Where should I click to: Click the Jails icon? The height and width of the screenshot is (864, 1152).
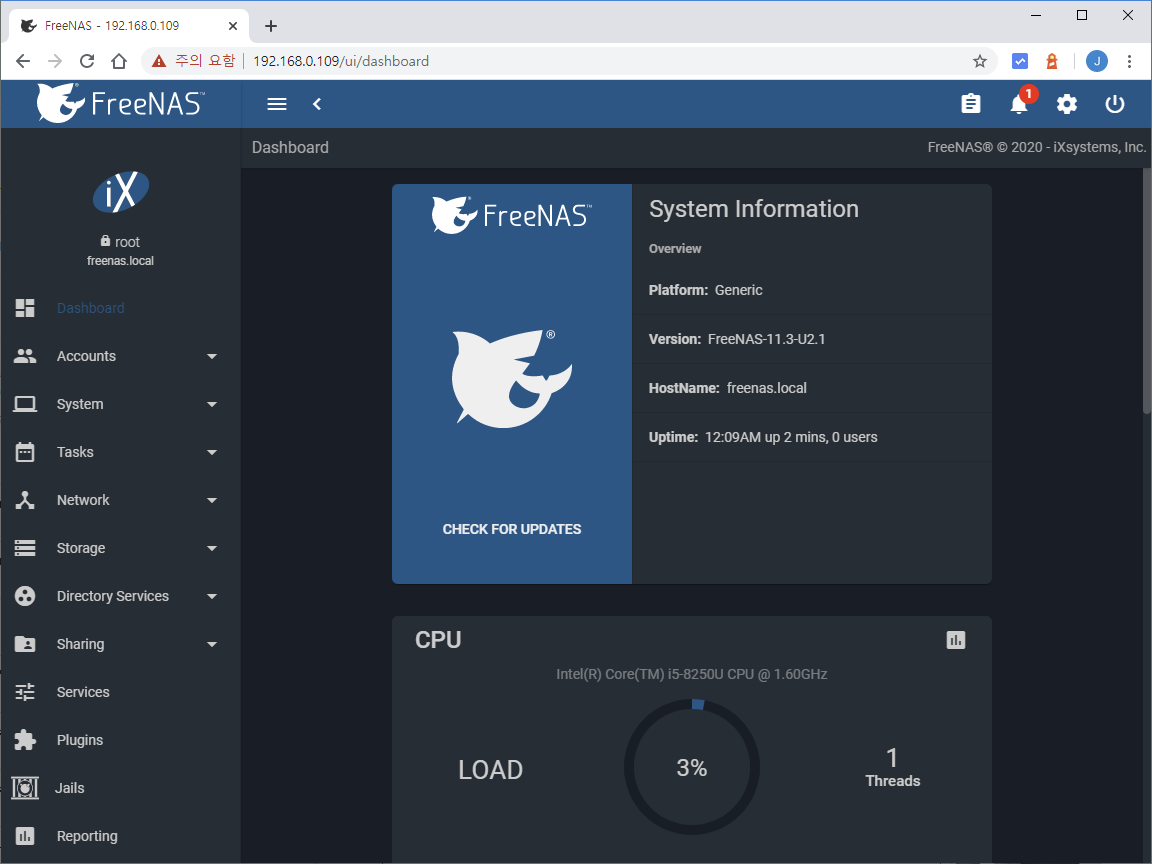pyautogui.click(x=25, y=788)
